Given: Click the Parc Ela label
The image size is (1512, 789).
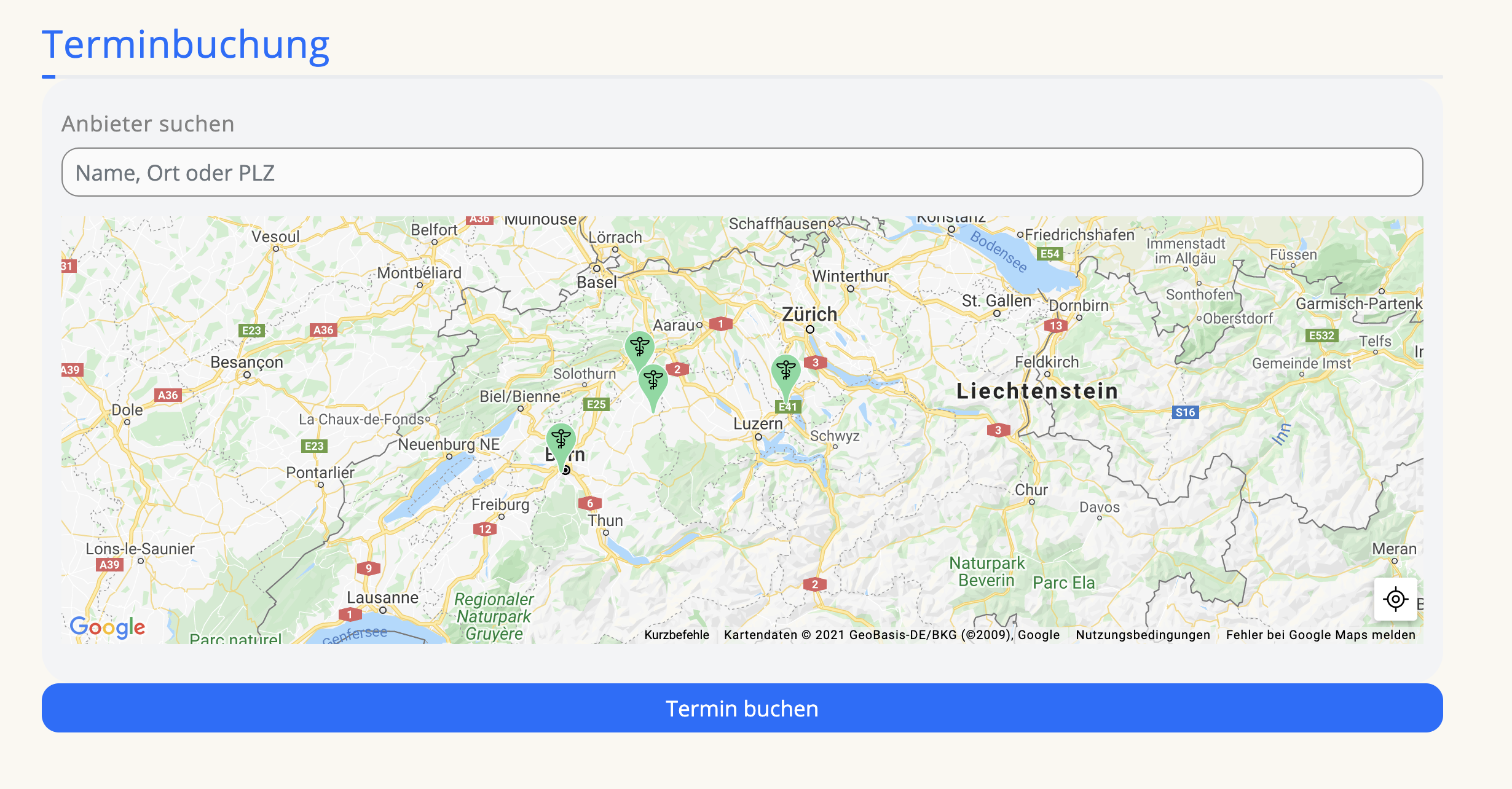Looking at the screenshot, I should pos(1064,583).
